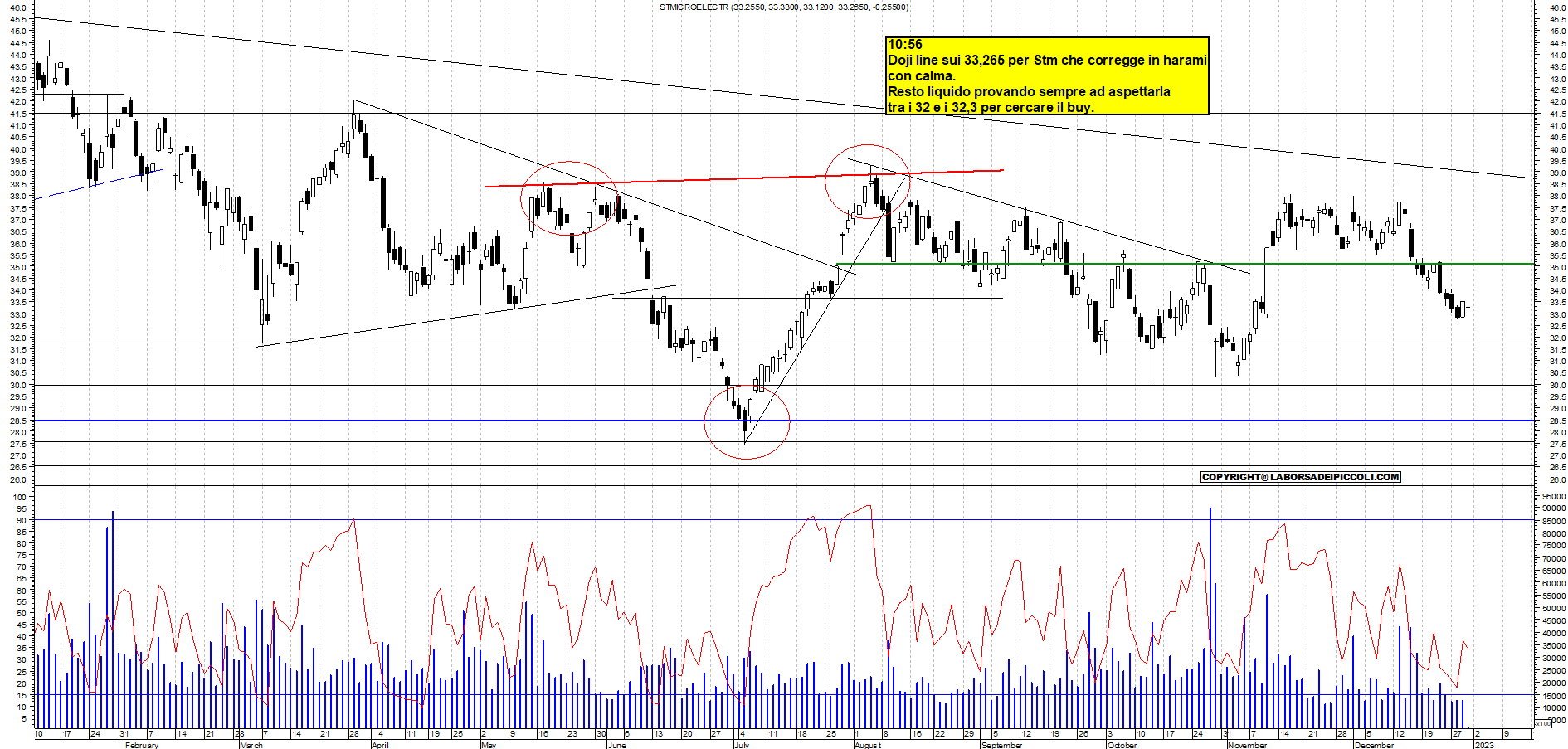Select the November label on date axis

click(1247, 745)
